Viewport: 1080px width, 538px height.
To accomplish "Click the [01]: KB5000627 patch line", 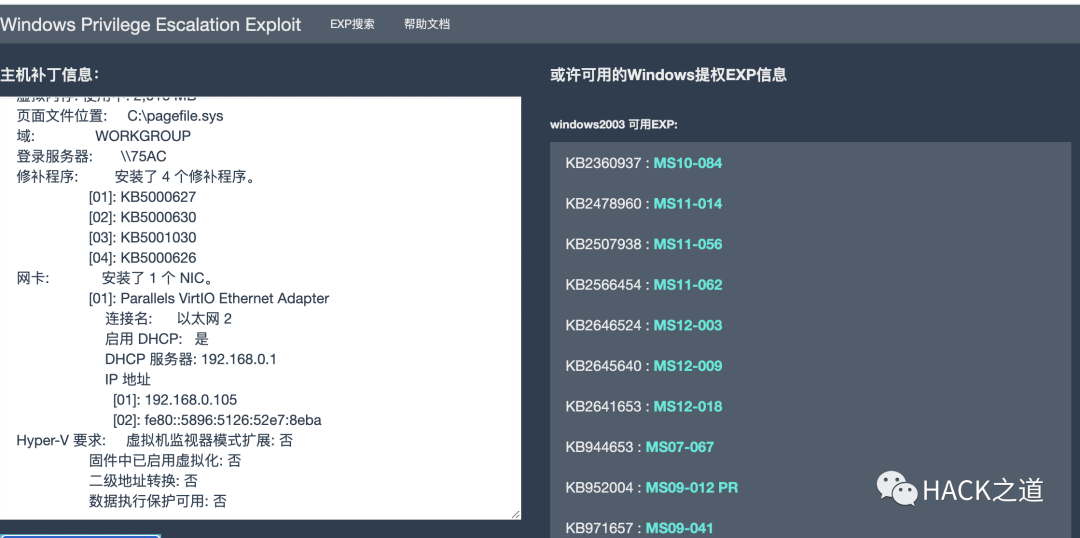I will [x=143, y=197].
